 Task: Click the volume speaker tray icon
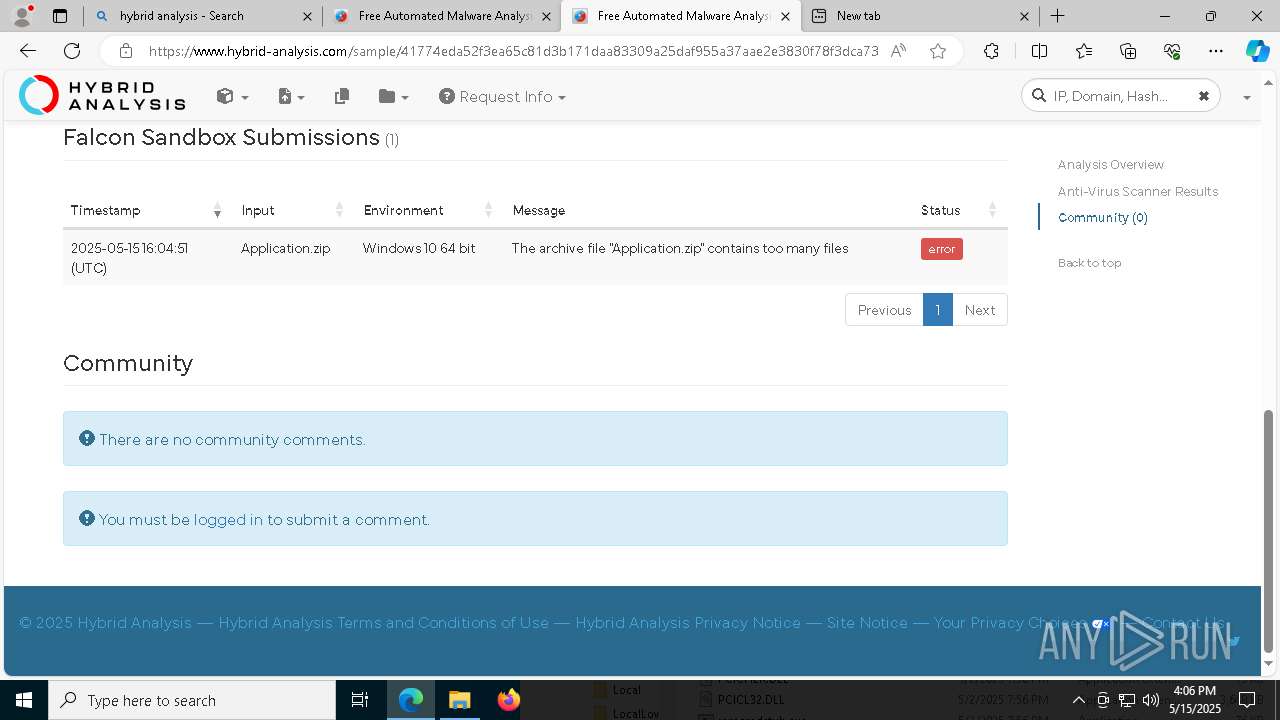point(1151,700)
